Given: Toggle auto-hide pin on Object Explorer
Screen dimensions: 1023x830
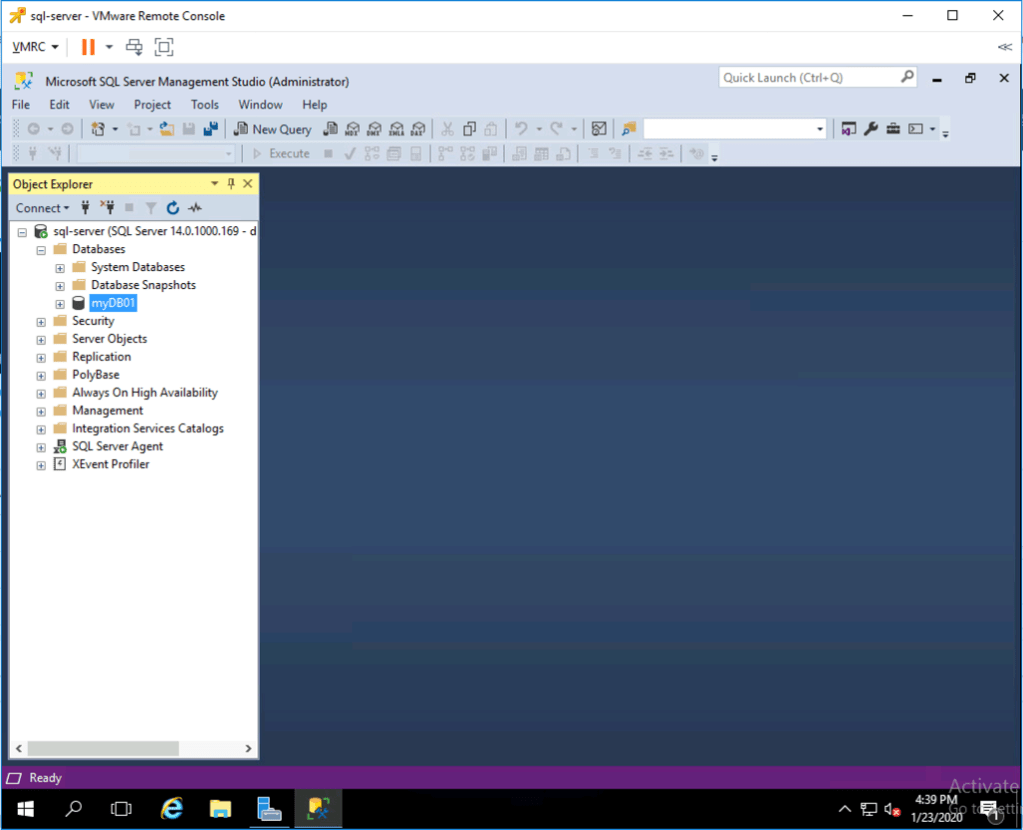Looking at the screenshot, I should (x=231, y=184).
